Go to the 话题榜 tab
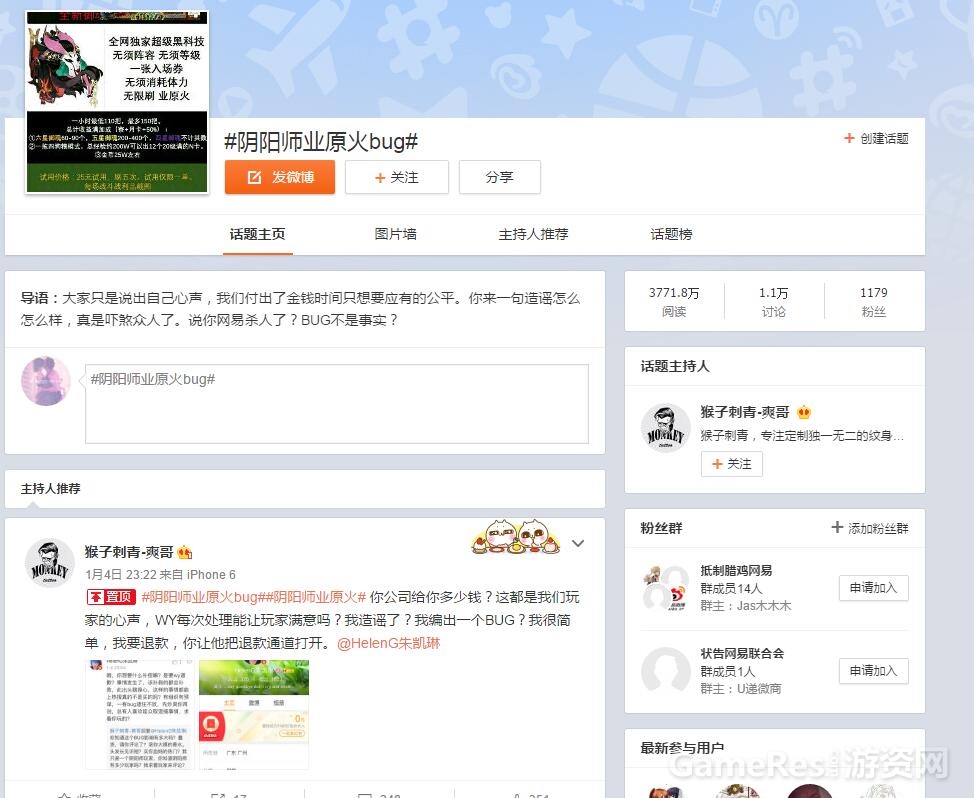Screen dimensions: 974x798 [x=671, y=234]
